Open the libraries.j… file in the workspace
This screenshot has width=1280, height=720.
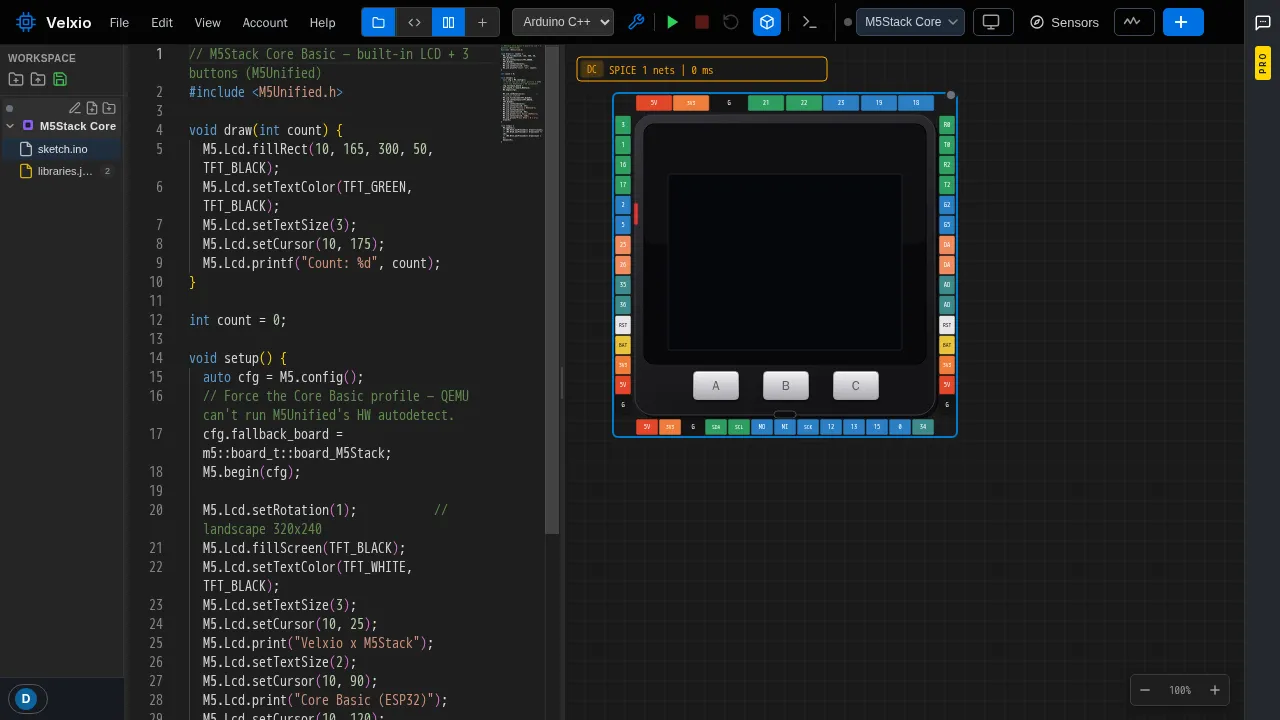click(62, 171)
